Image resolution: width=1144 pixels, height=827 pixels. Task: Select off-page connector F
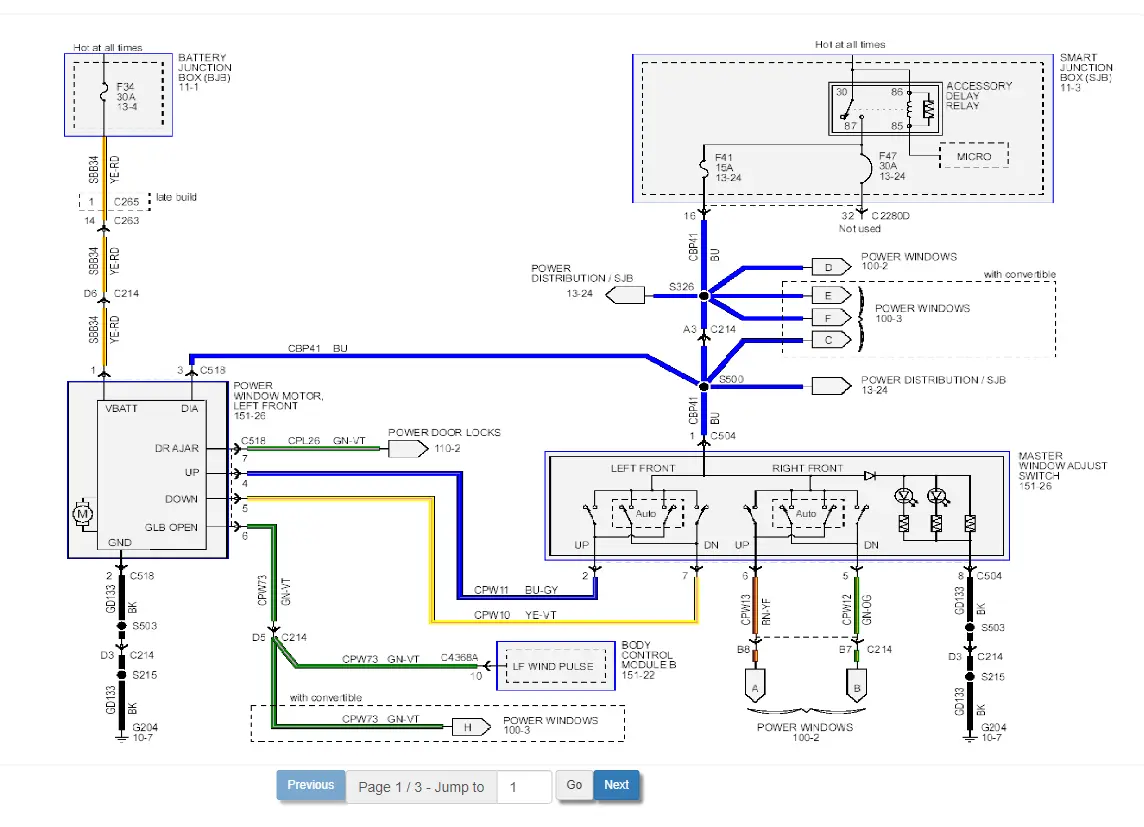(x=831, y=318)
